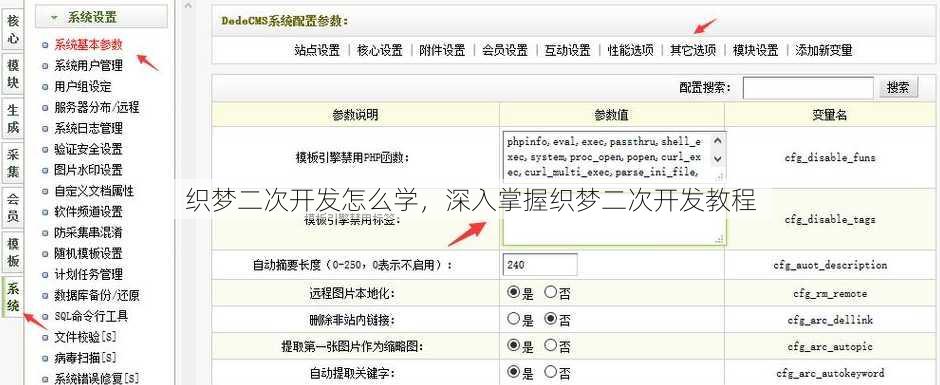Switch to 系统 vertical tab
This screenshot has height=385, width=940.
click(13, 296)
